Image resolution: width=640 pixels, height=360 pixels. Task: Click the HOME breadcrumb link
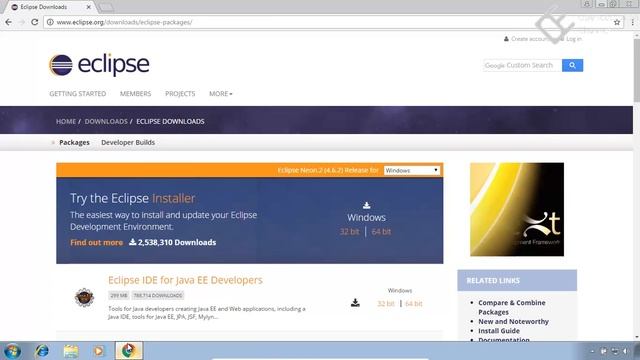click(66, 121)
